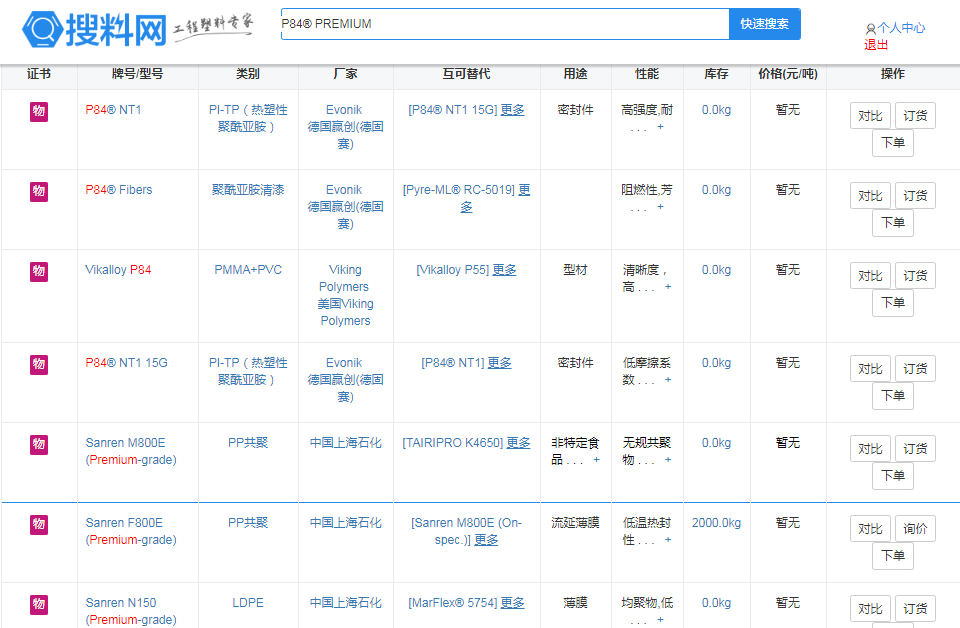Click certificate icon for P84® NT1 15G row

39,364
